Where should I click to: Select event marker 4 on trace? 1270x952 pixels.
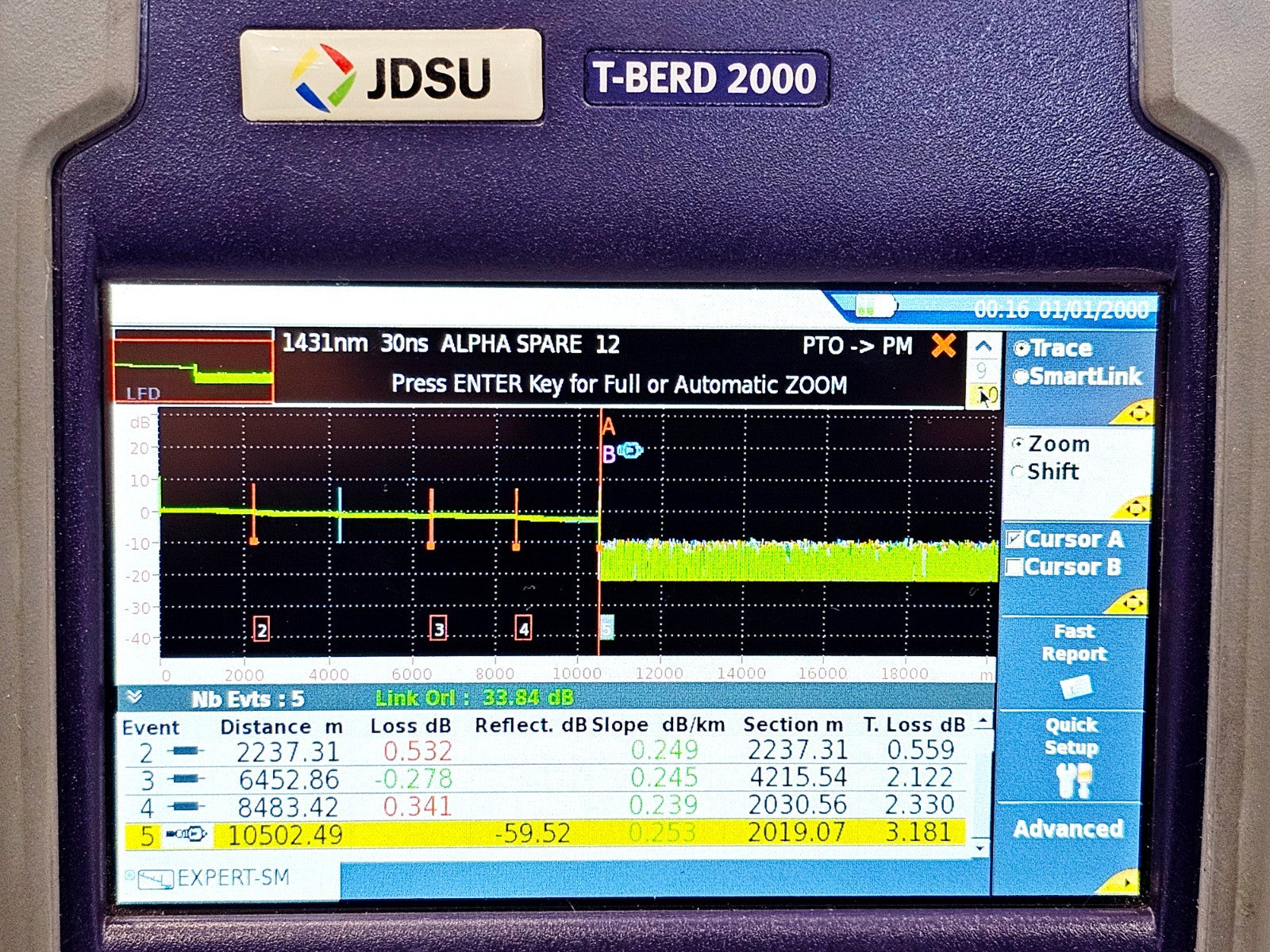click(523, 629)
